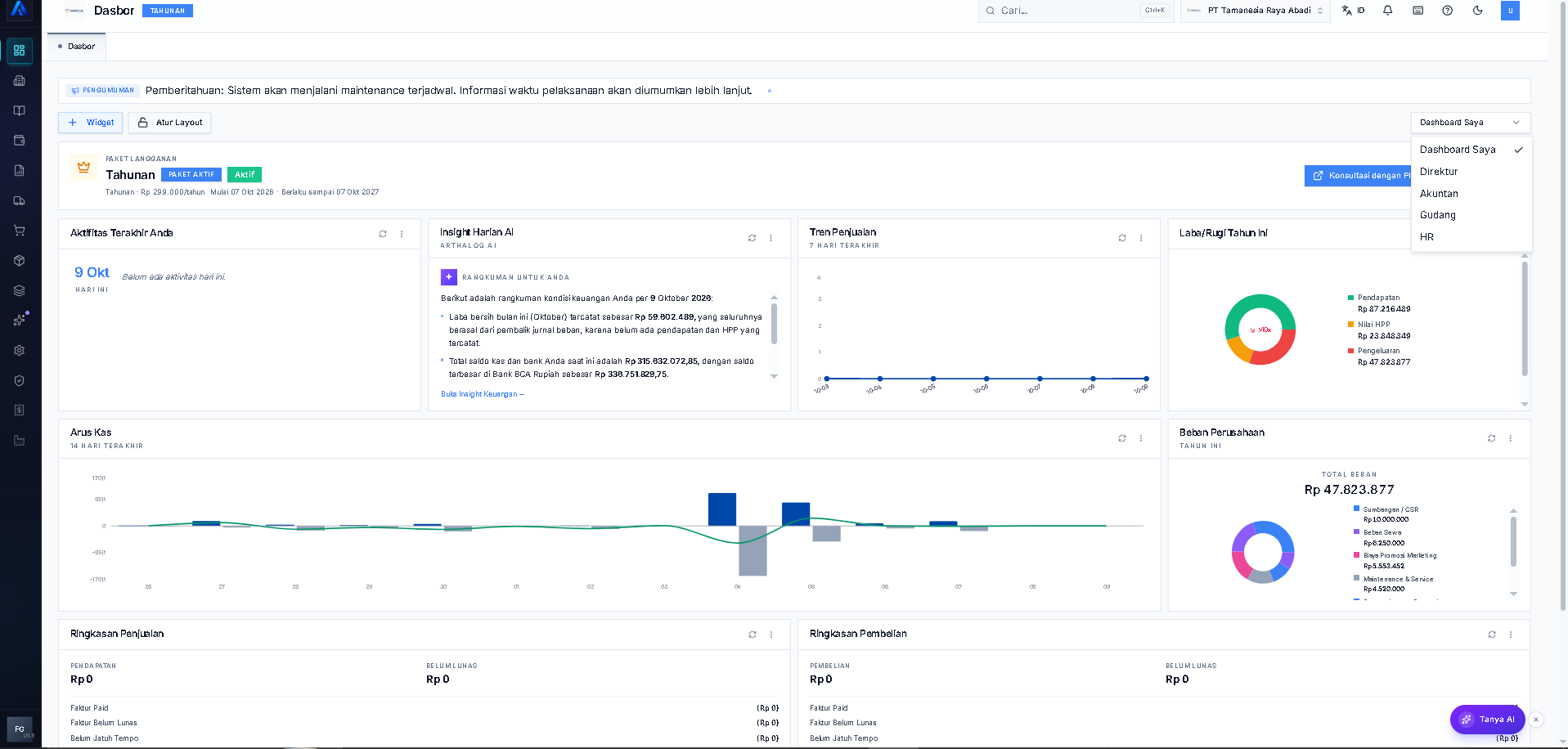Switch to the Dasbor tab
The image size is (1568, 749).
click(77, 47)
